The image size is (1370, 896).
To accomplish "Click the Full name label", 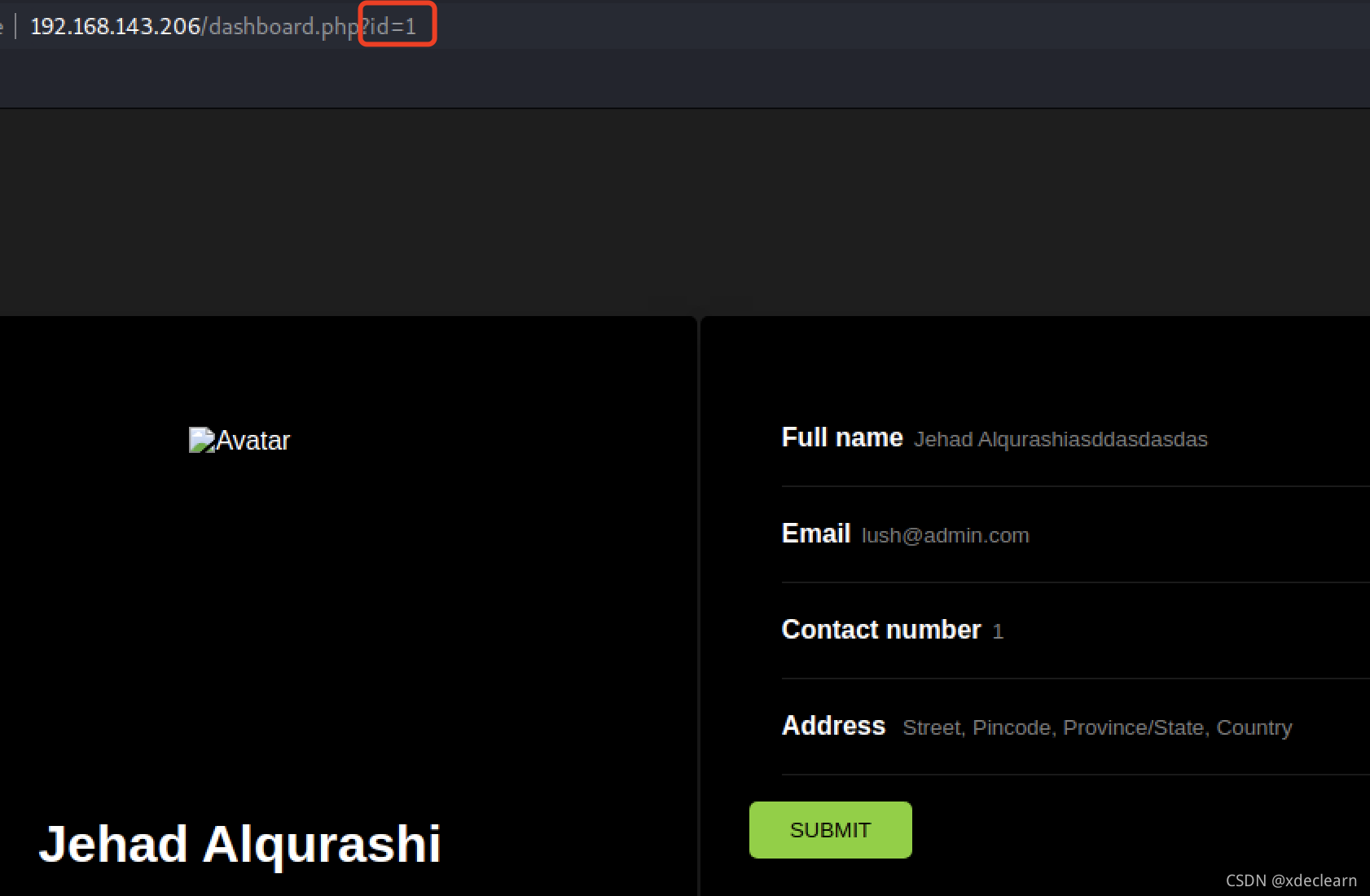I will (x=842, y=437).
